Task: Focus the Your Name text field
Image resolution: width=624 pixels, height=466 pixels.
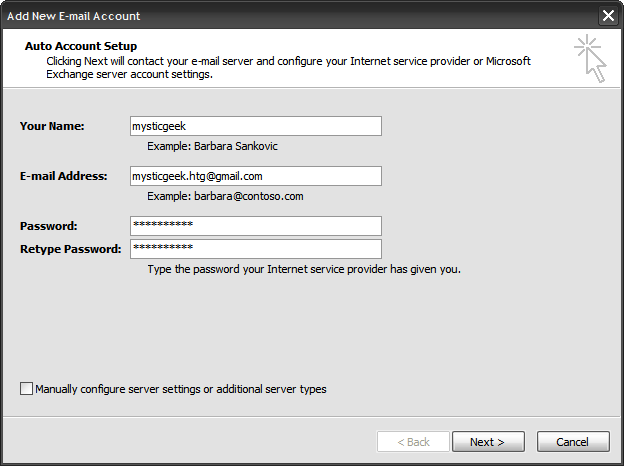Action: (x=255, y=126)
